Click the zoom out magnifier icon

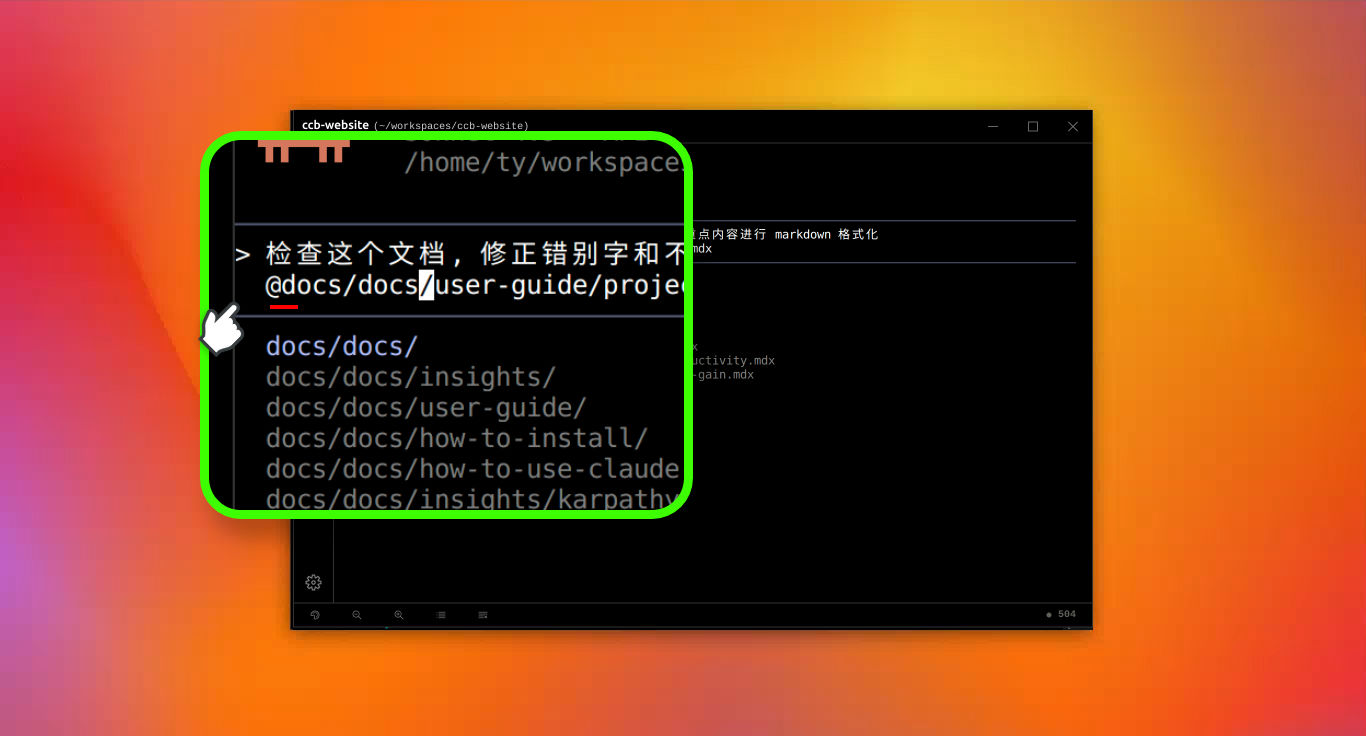coord(357,615)
